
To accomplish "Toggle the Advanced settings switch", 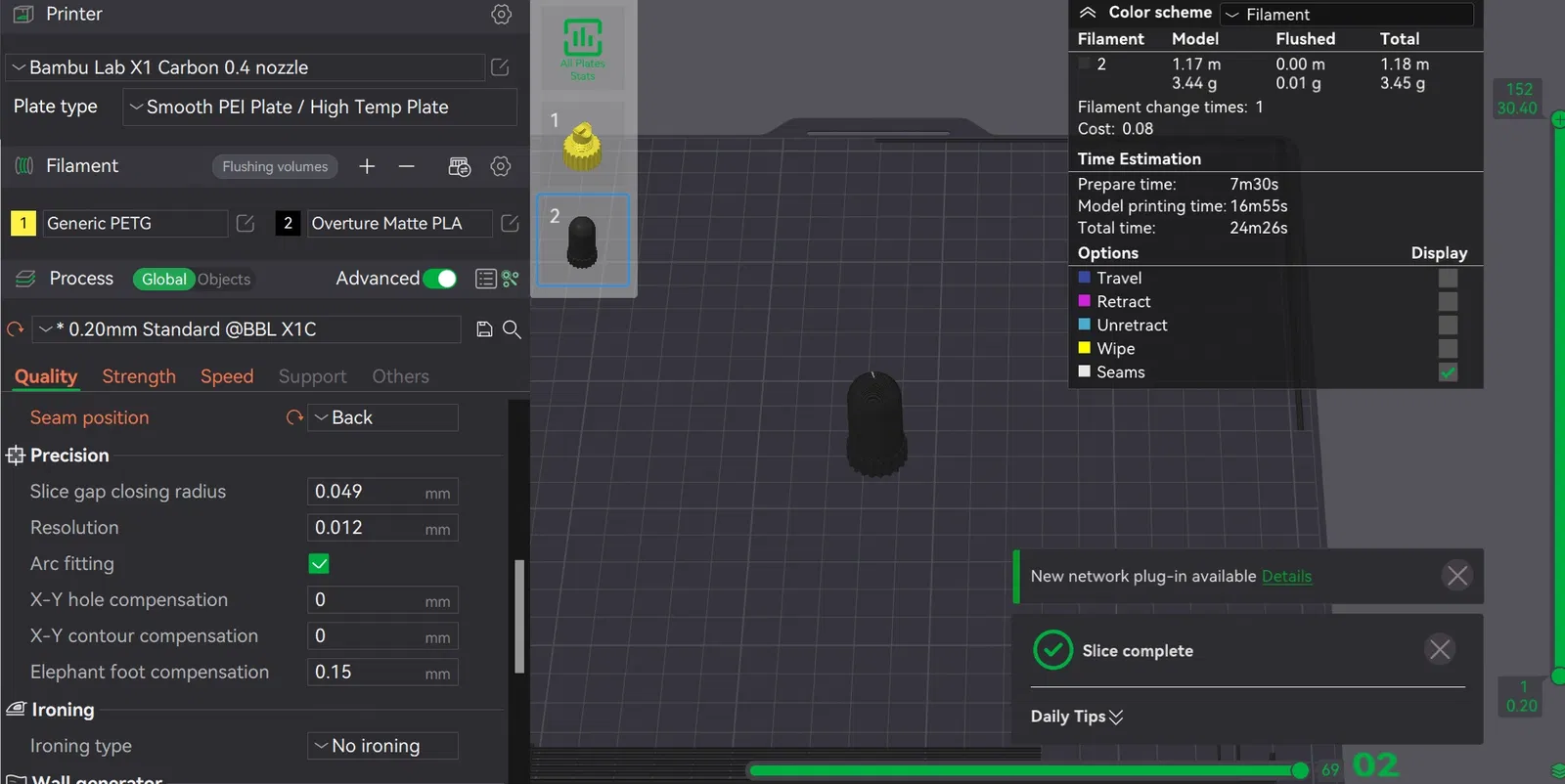I will coord(440,279).
